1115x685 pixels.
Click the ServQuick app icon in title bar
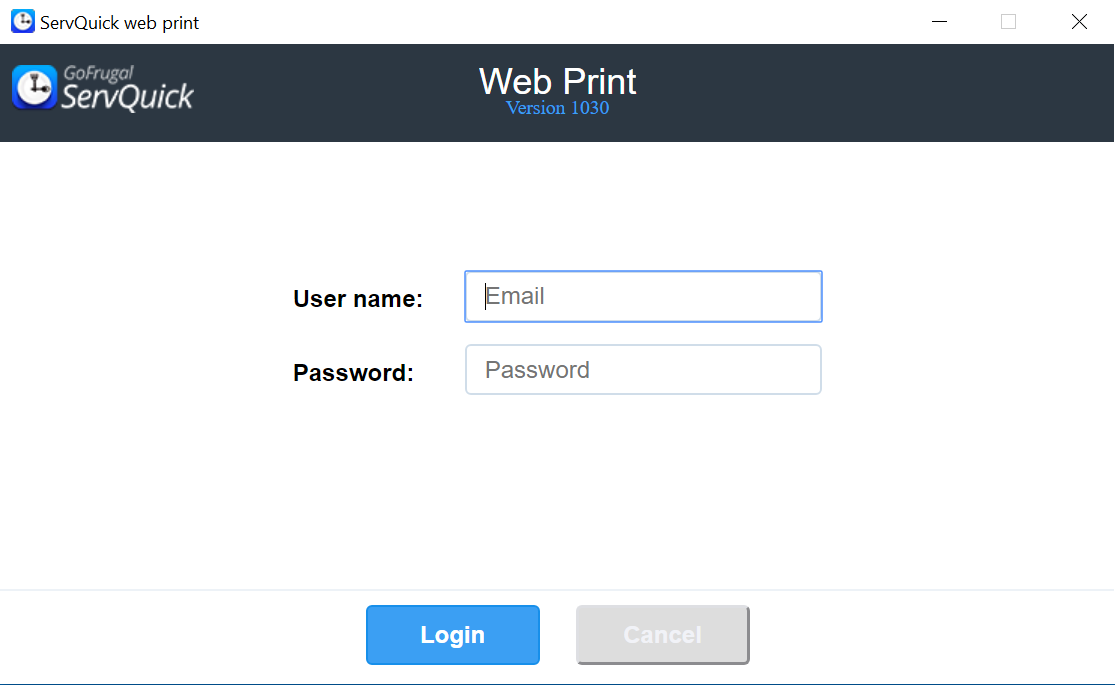22,21
